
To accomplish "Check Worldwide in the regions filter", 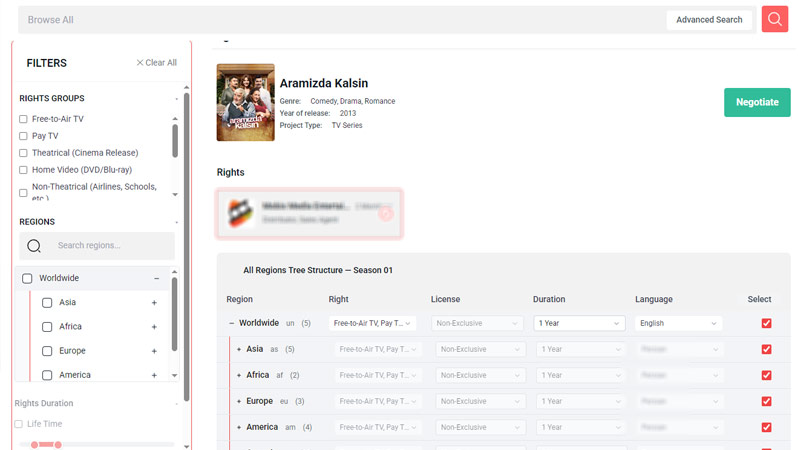I will pos(27,278).
